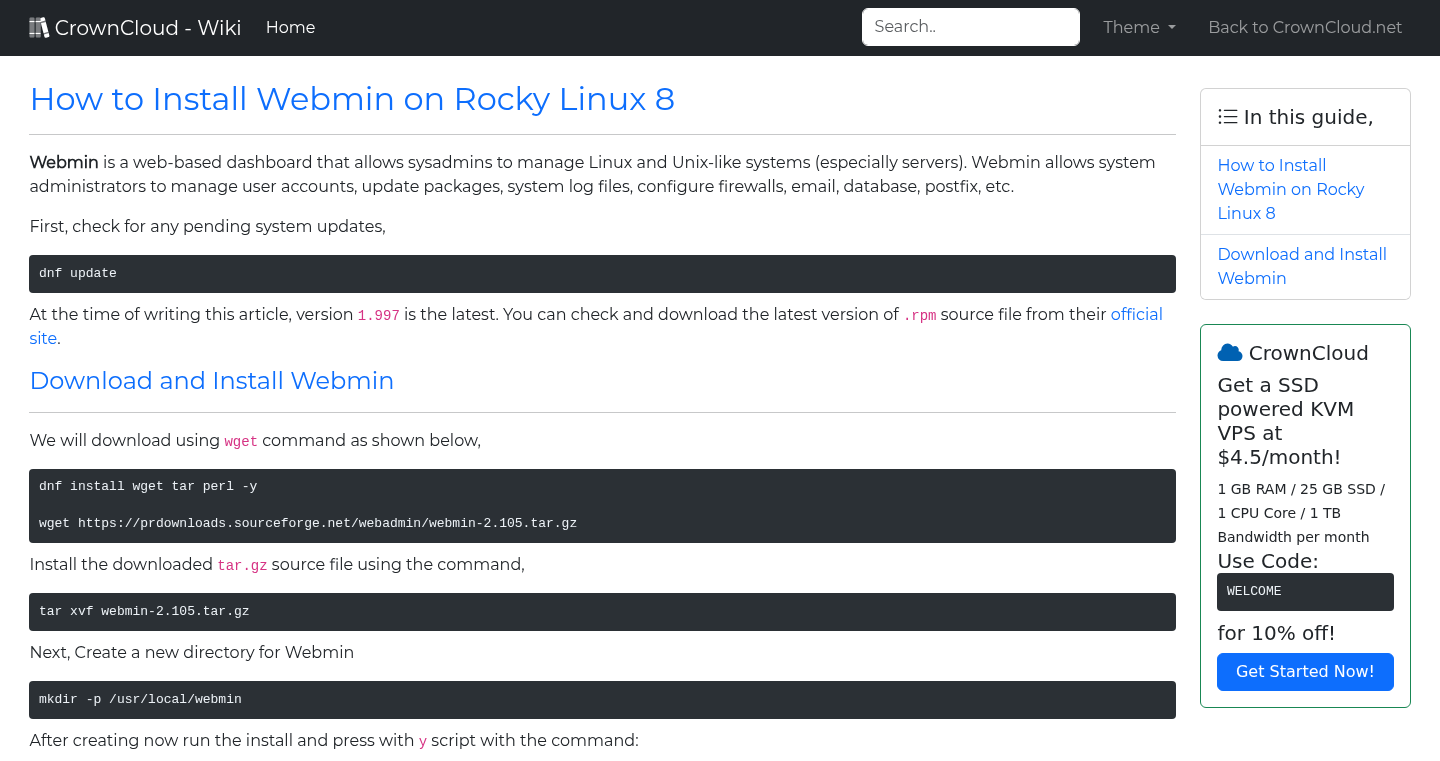Open Back to CrownCloud.net
The height and width of the screenshot is (761, 1440).
pos(1305,27)
